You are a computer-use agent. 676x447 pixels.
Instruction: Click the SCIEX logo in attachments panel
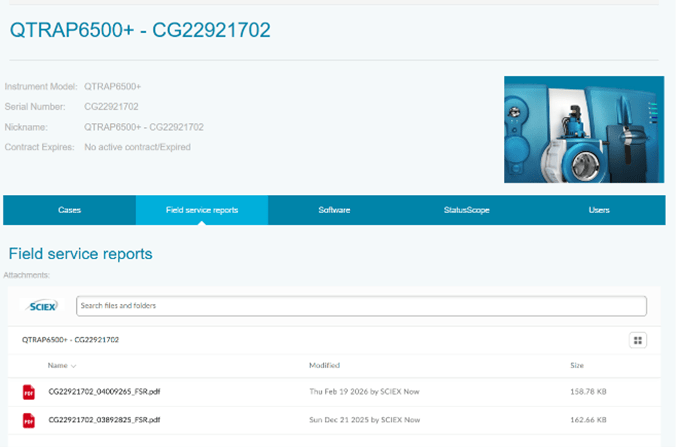pos(42,306)
